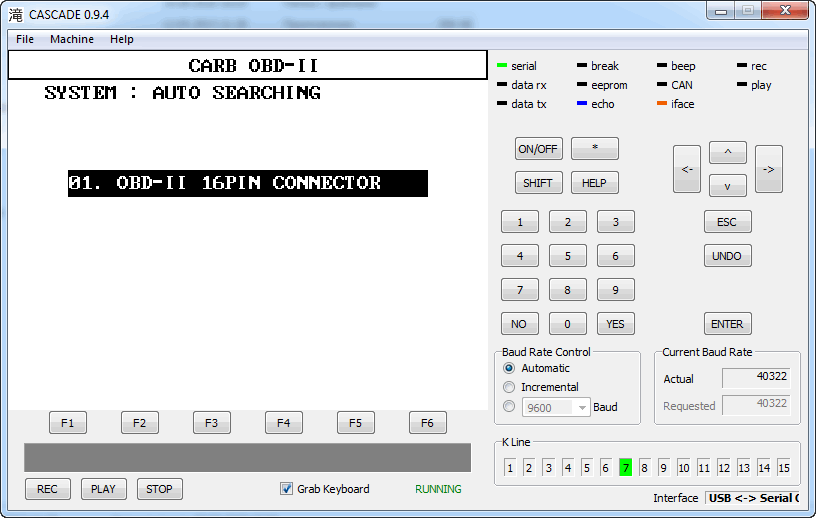Click the CASCADE title bar app icon
Viewport: 816px width, 518px height.
(16, 15)
